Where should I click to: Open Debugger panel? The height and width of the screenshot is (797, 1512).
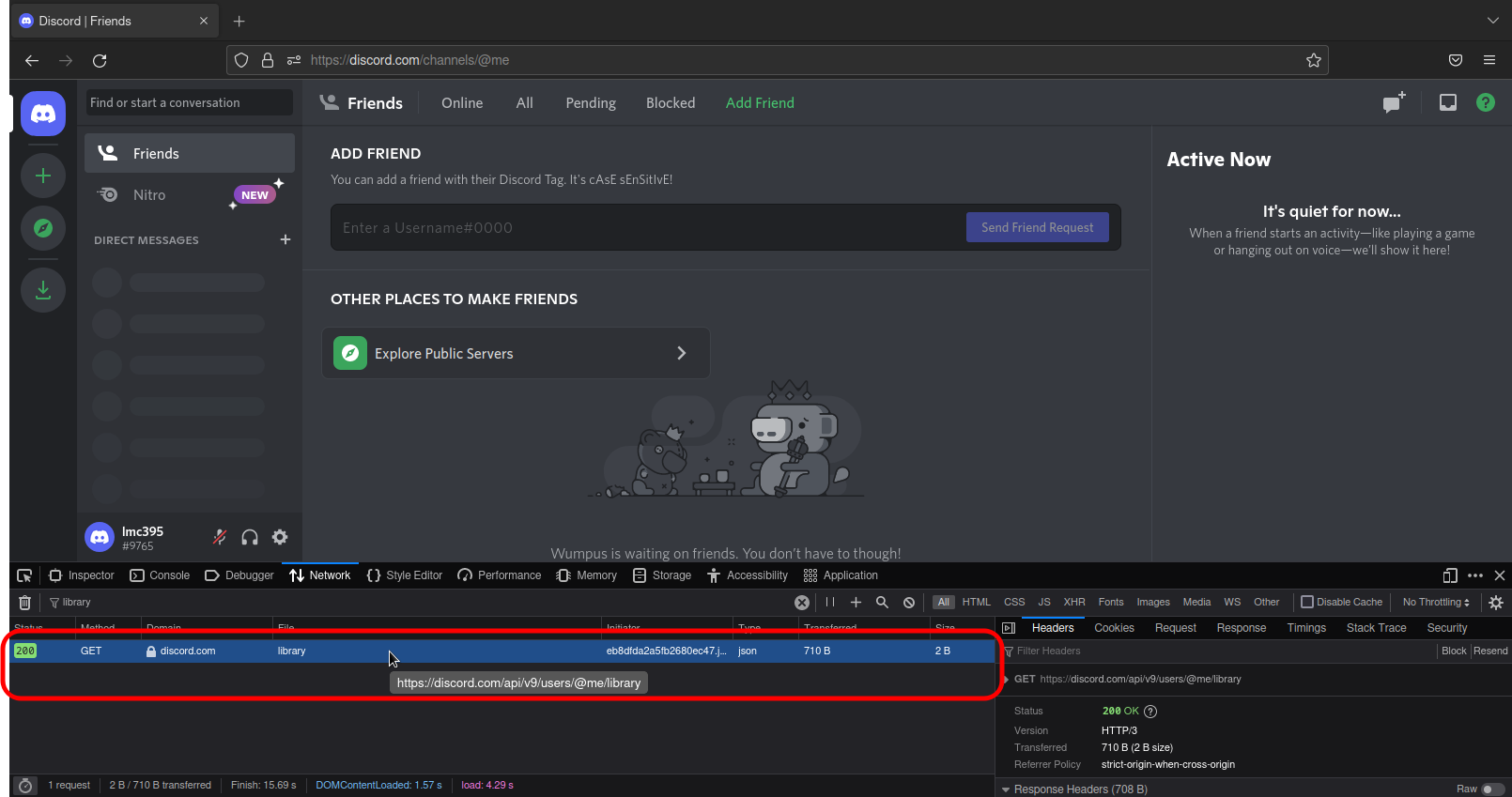(x=239, y=575)
